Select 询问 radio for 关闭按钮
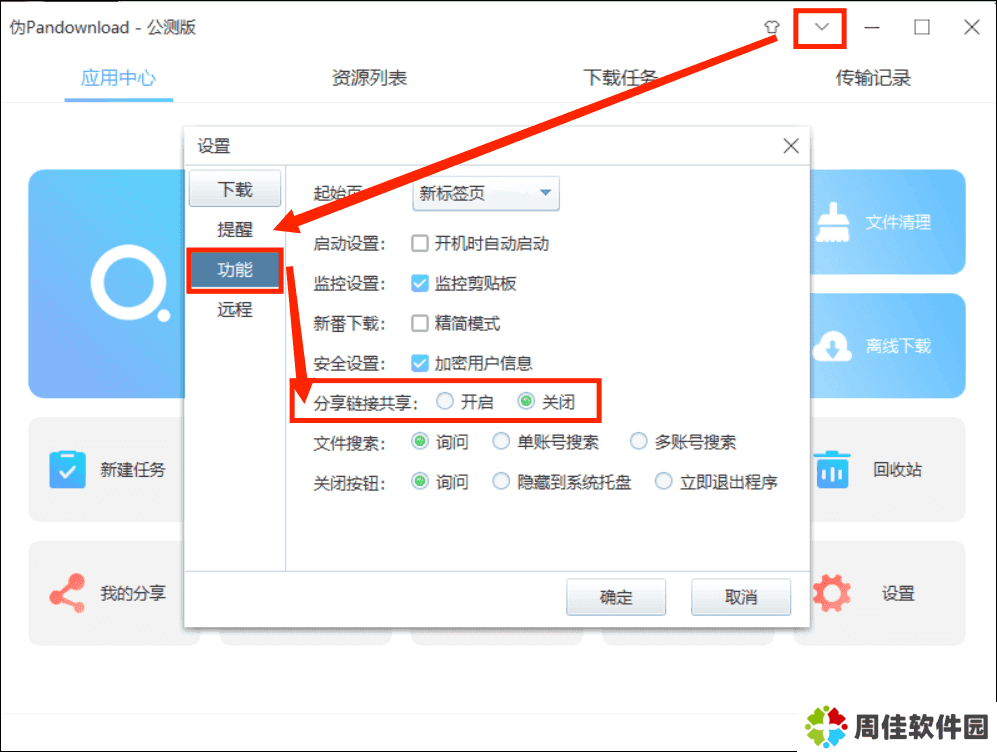 tap(420, 481)
